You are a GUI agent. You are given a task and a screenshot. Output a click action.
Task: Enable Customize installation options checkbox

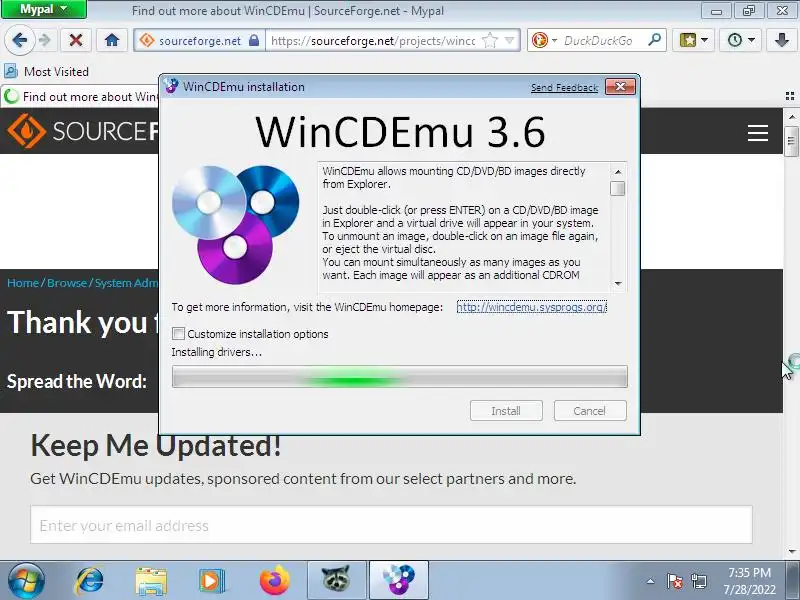pyautogui.click(x=179, y=334)
